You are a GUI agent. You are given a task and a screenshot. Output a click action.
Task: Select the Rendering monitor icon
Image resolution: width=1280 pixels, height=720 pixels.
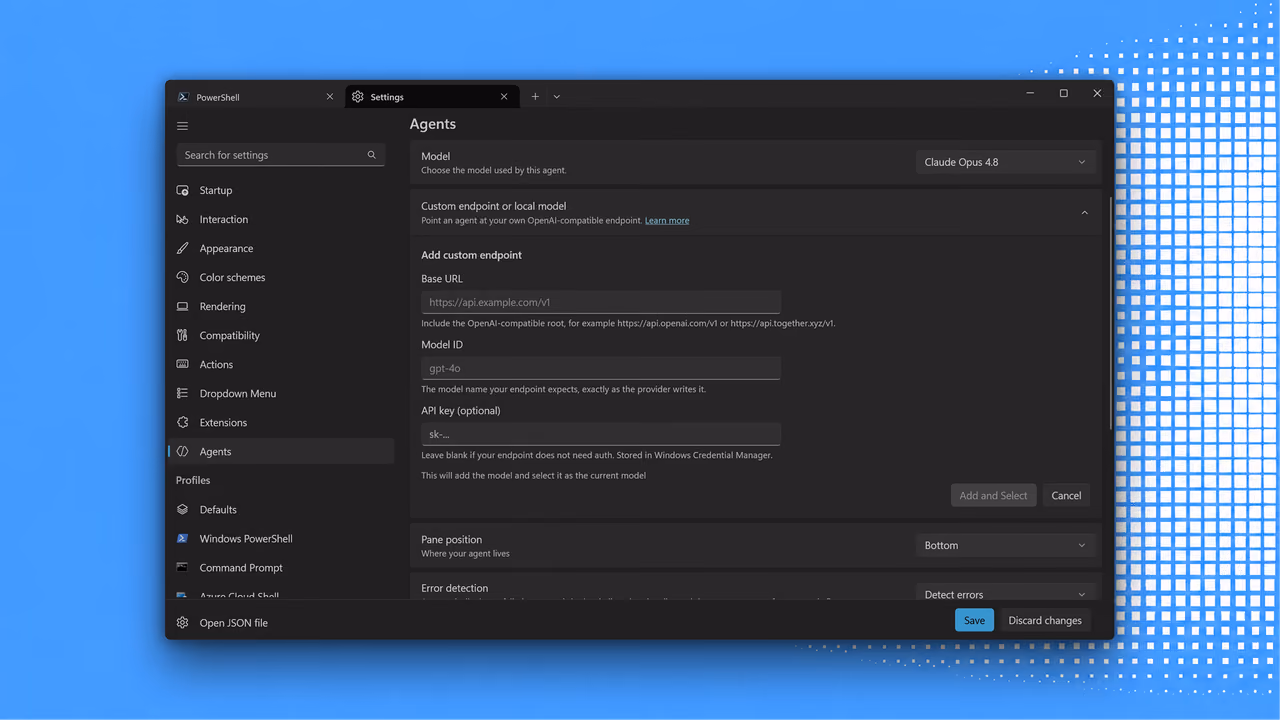click(x=182, y=306)
